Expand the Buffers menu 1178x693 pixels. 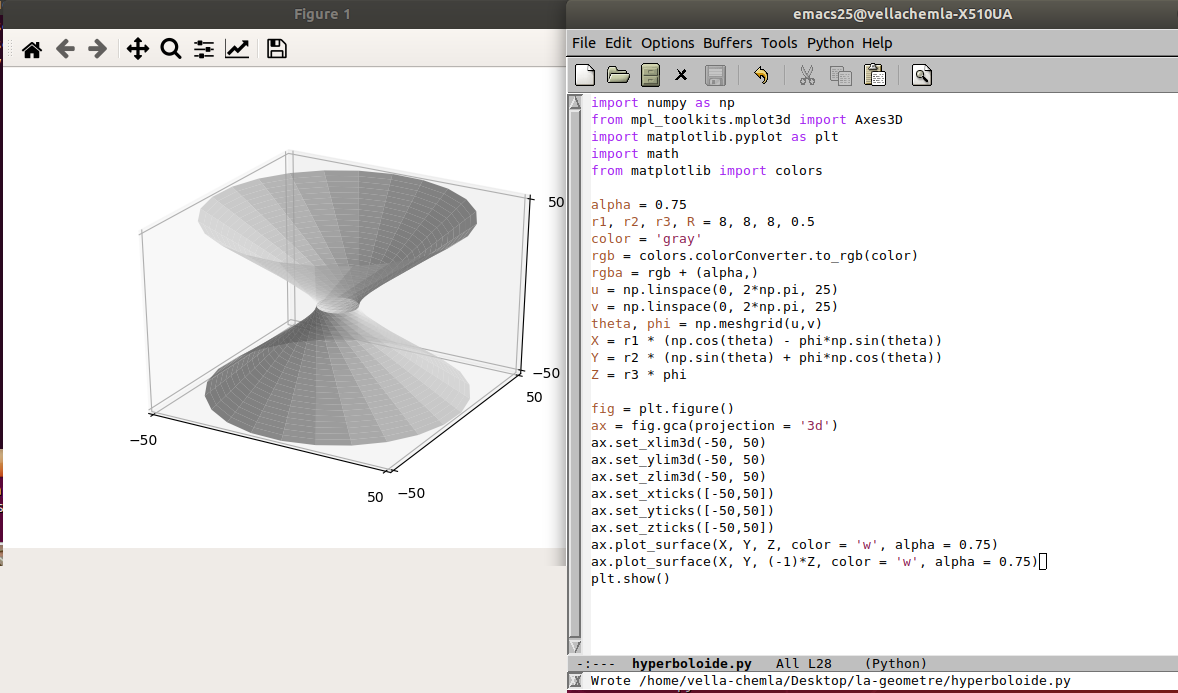coord(727,43)
